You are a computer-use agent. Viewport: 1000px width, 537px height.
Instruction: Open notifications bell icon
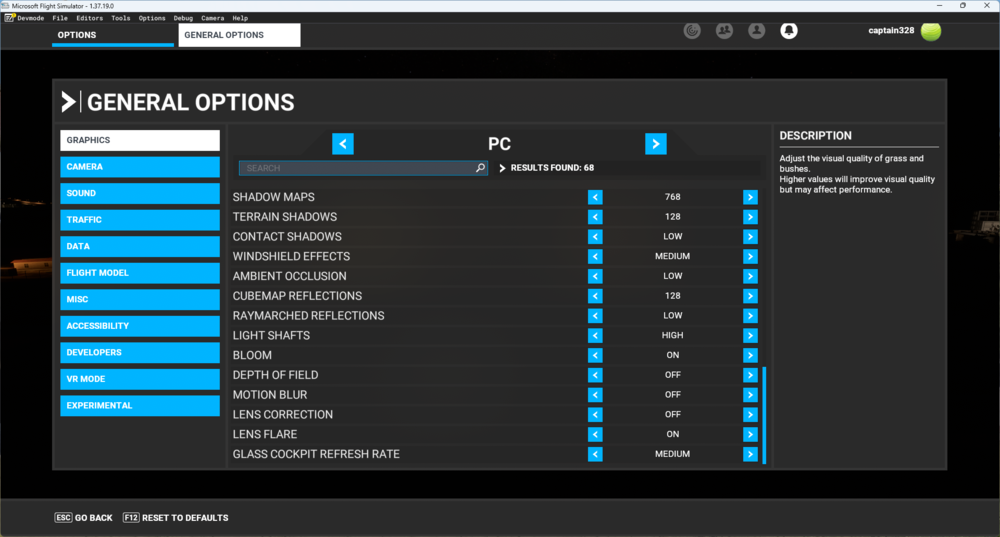tap(789, 31)
